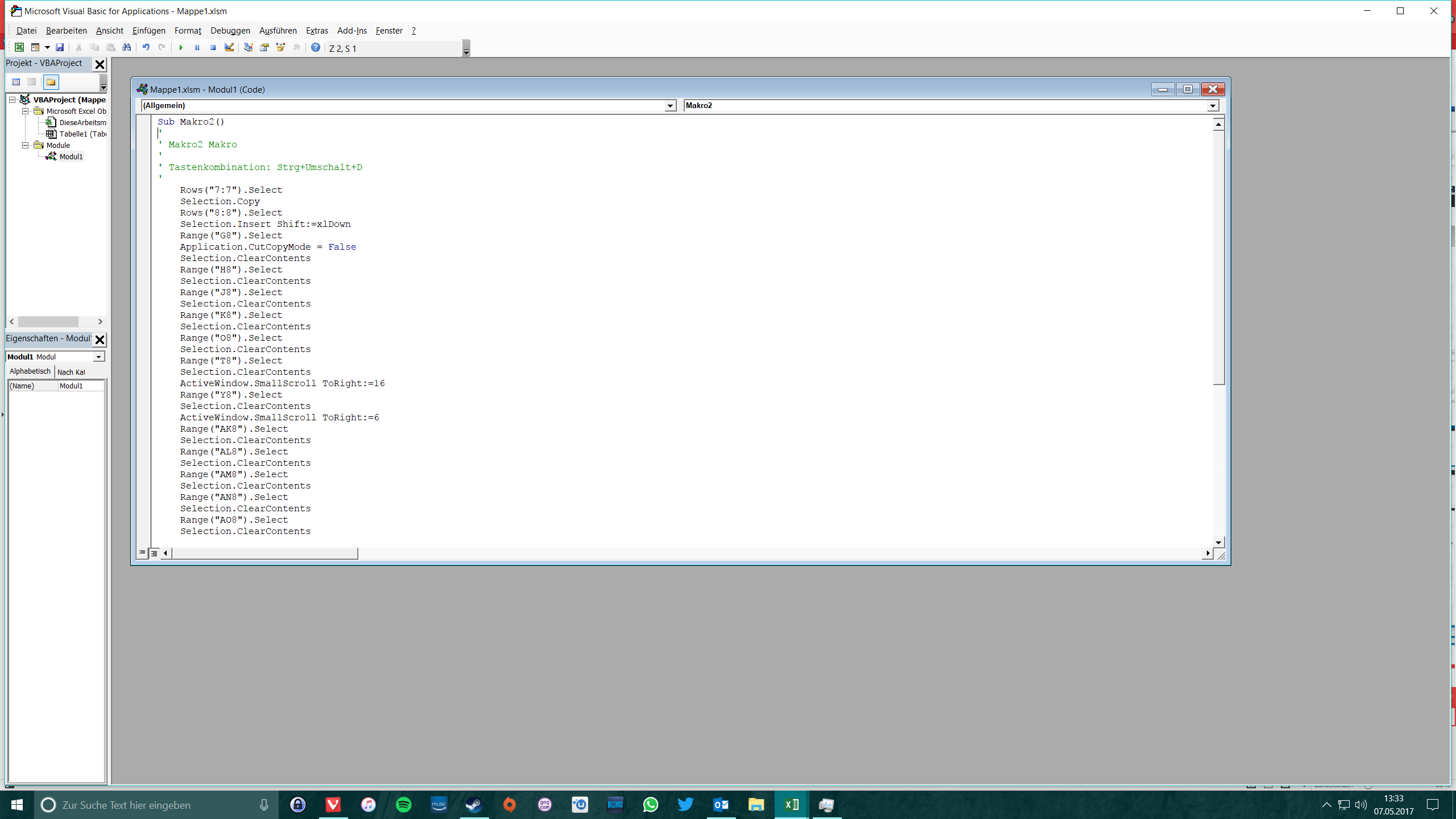
Task: Run the macro with the green play icon
Action: (x=181, y=48)
